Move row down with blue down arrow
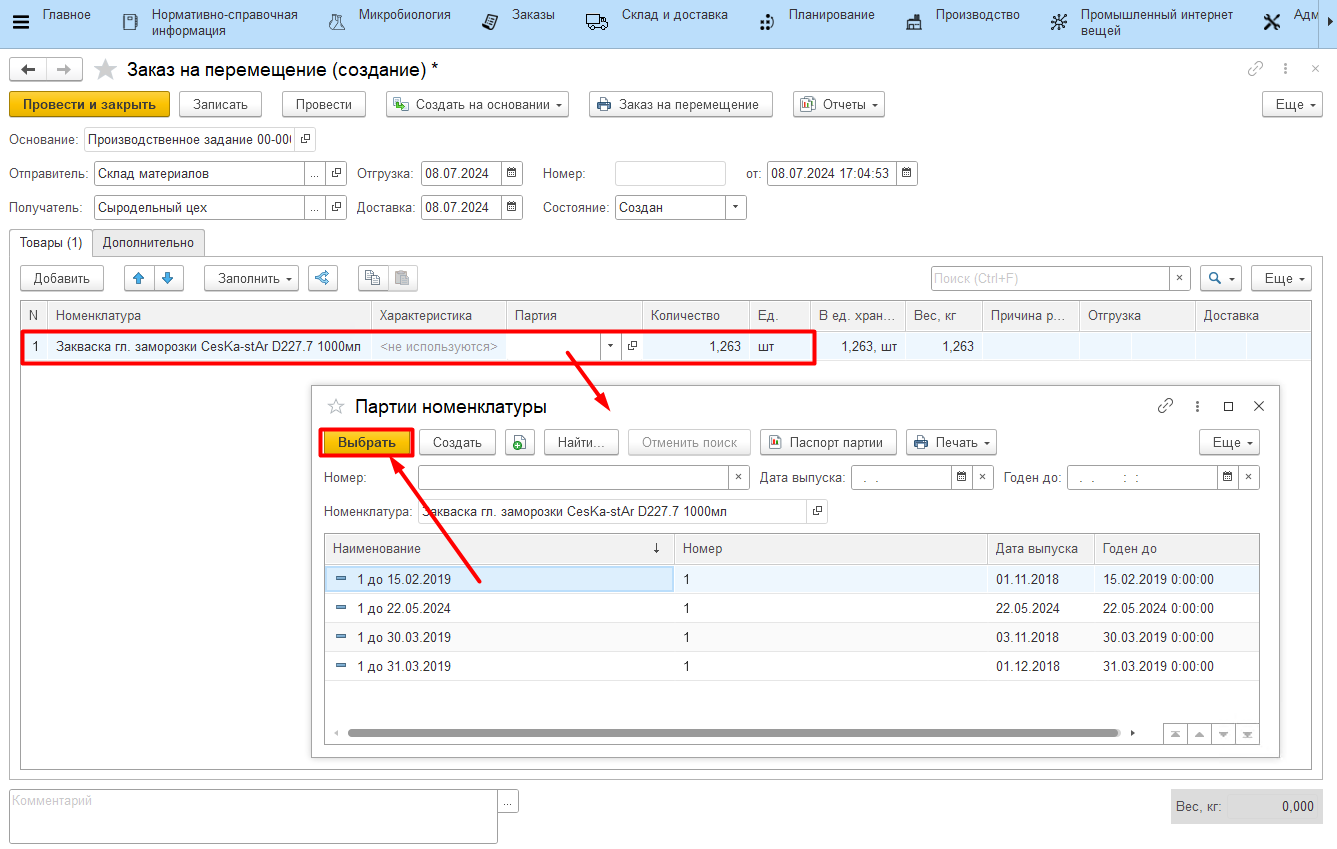 [x=168, y=278]
